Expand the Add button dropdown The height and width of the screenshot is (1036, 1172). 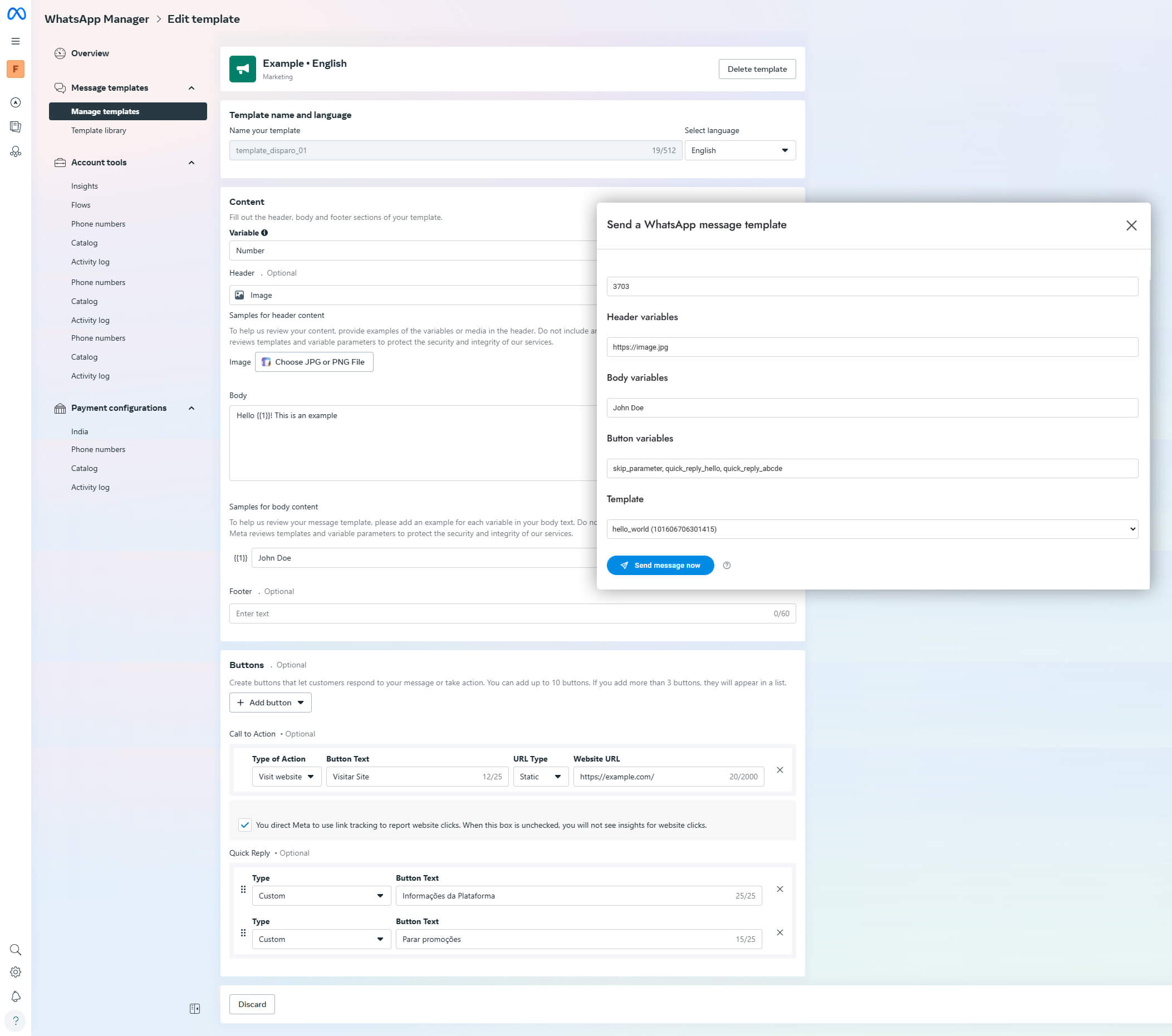click(270, 703)
